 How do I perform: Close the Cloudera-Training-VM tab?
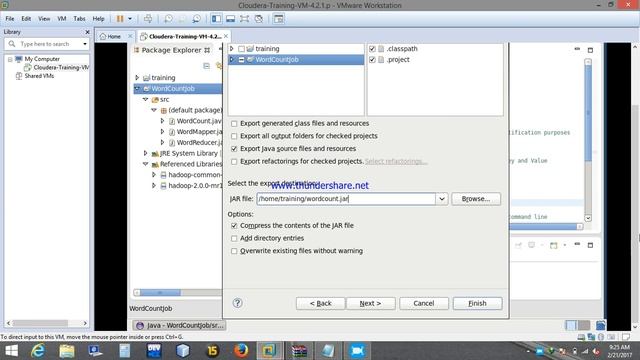click(x=226, y=36)
